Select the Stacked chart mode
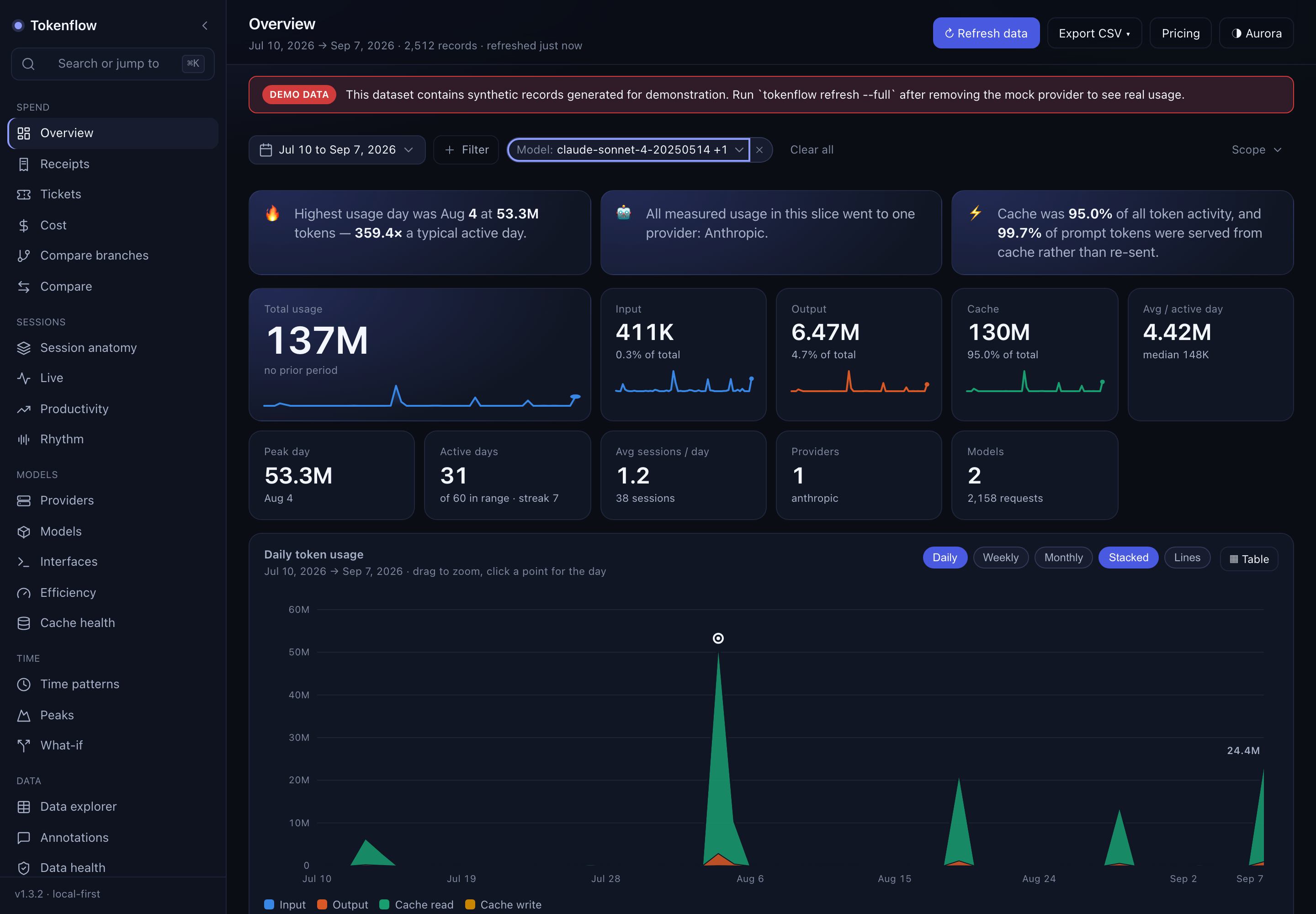The image size is (1316, 914). pyautogui.click(x=1128, y=558)
